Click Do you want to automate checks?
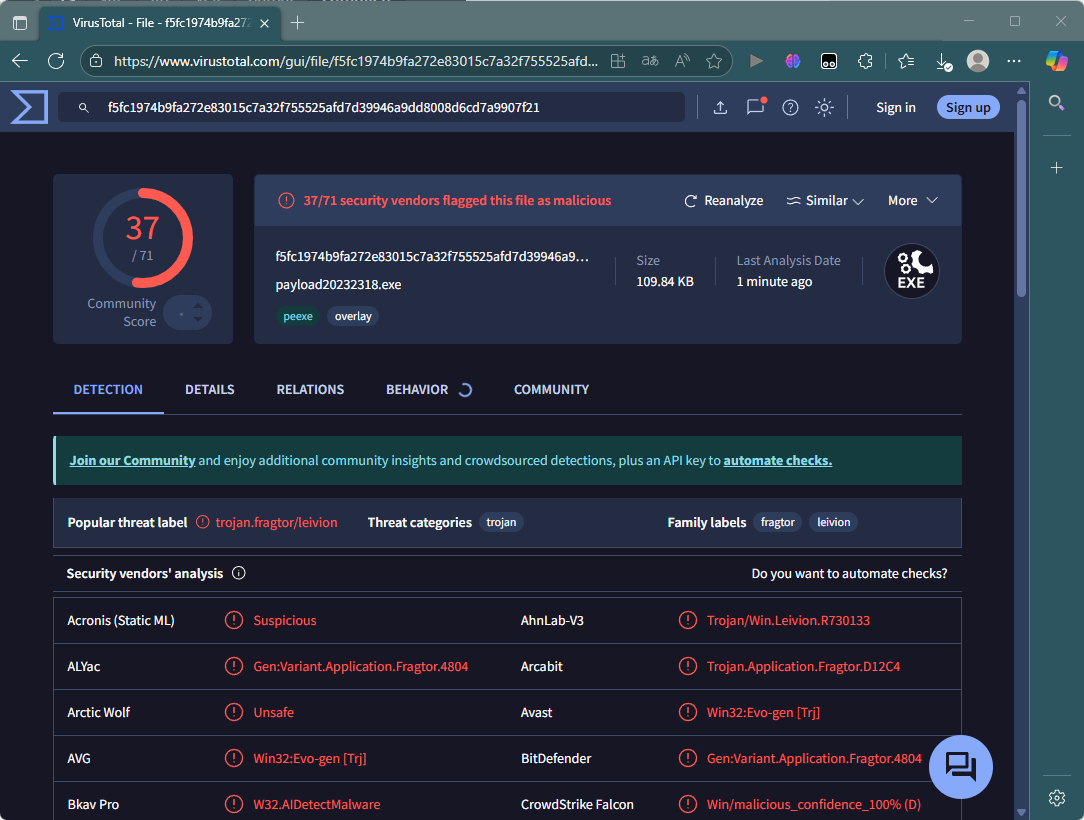Viewport: 1084px width, 820px height. coord(849,573)
